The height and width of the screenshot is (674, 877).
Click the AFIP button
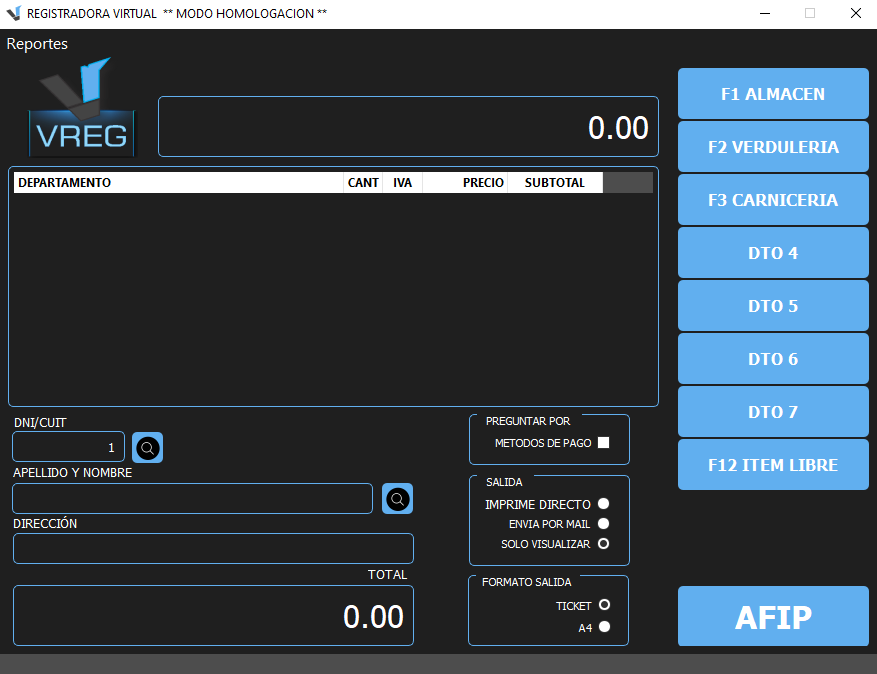pyautogui.click(x=773, y=616)
